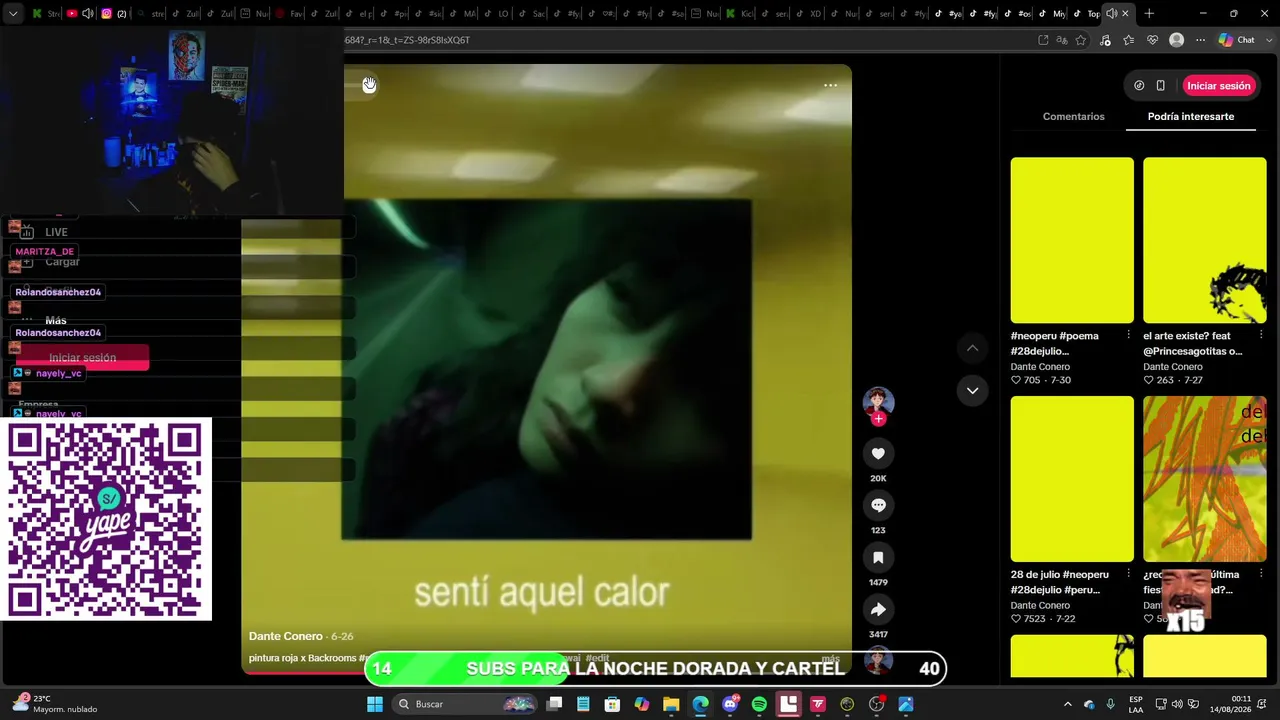This screenshot has height=720, width=1280.
Task: Open the 'el arte existe?' video thumbnail
Action: coord(1205,240)
